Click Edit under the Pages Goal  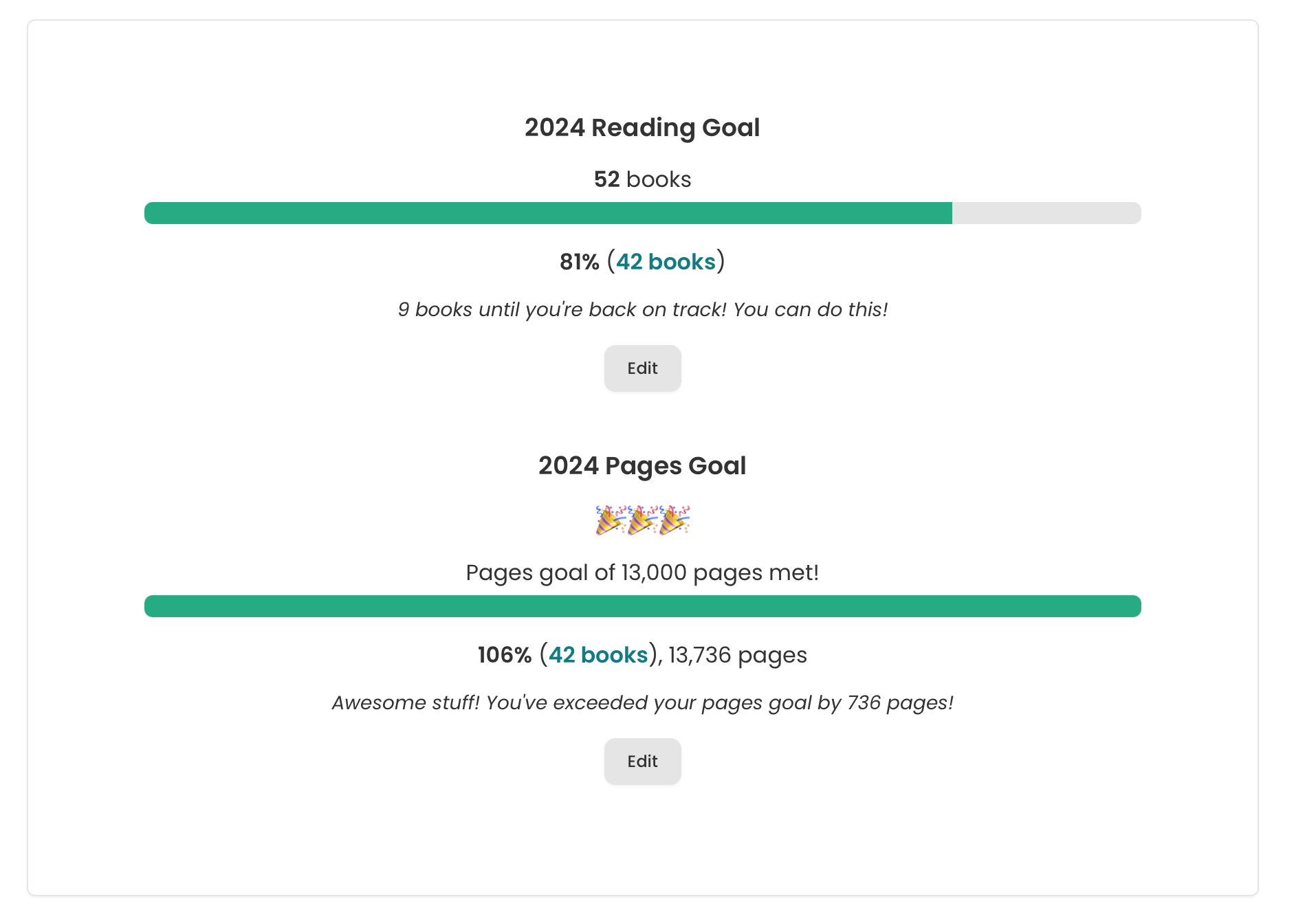click(642, 761)
